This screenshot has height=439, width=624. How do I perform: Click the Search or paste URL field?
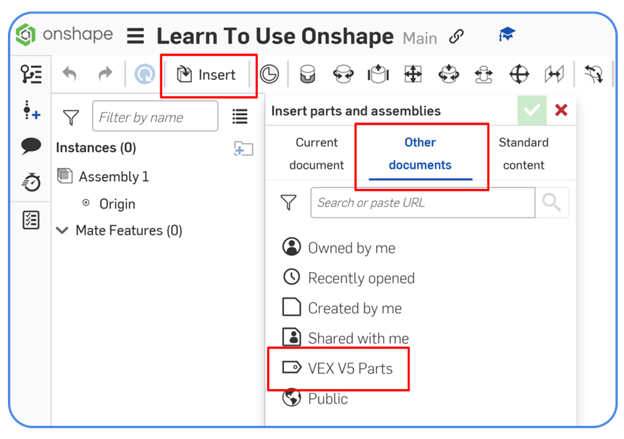(422, 202)
